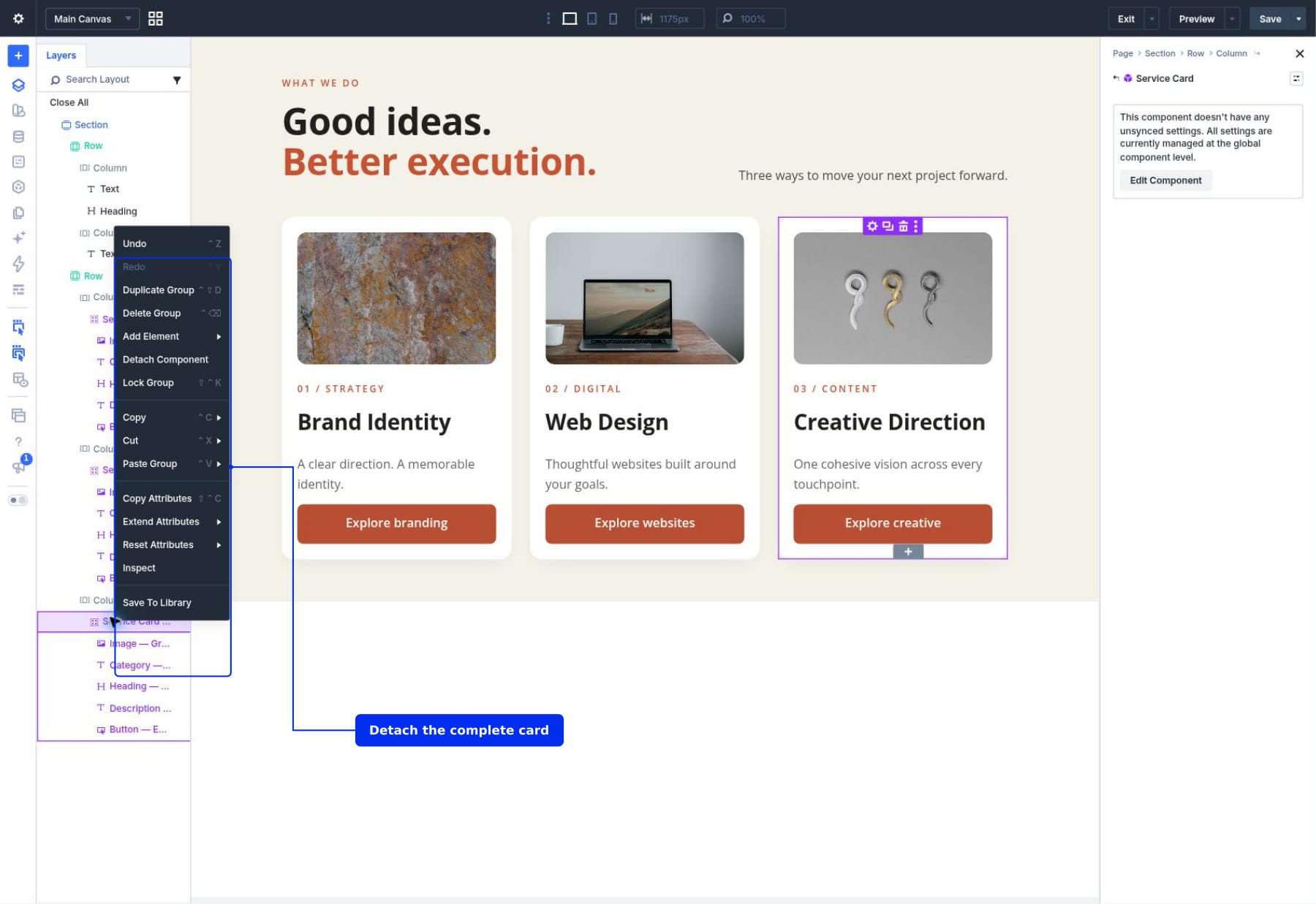The width and height of the screenshot is (1316, 904).
Task: Open the database icon in left sidebar
Action: [x=18, y=137]
